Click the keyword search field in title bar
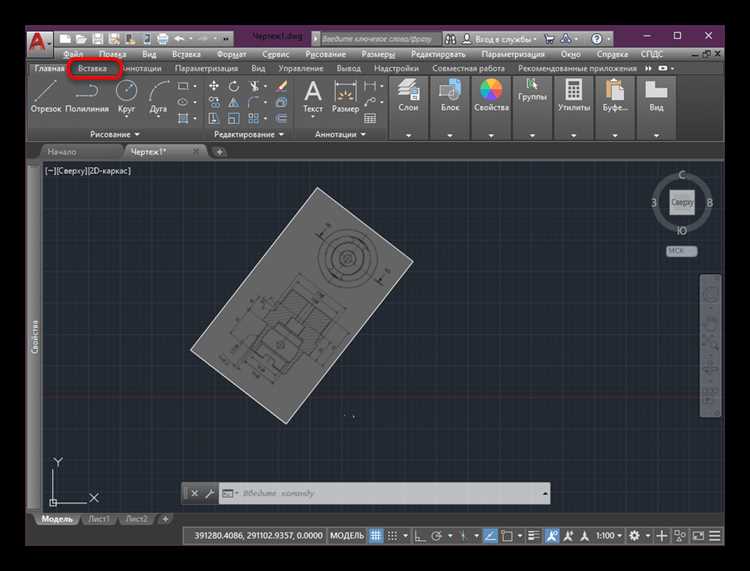 click(x=379, y=39)
